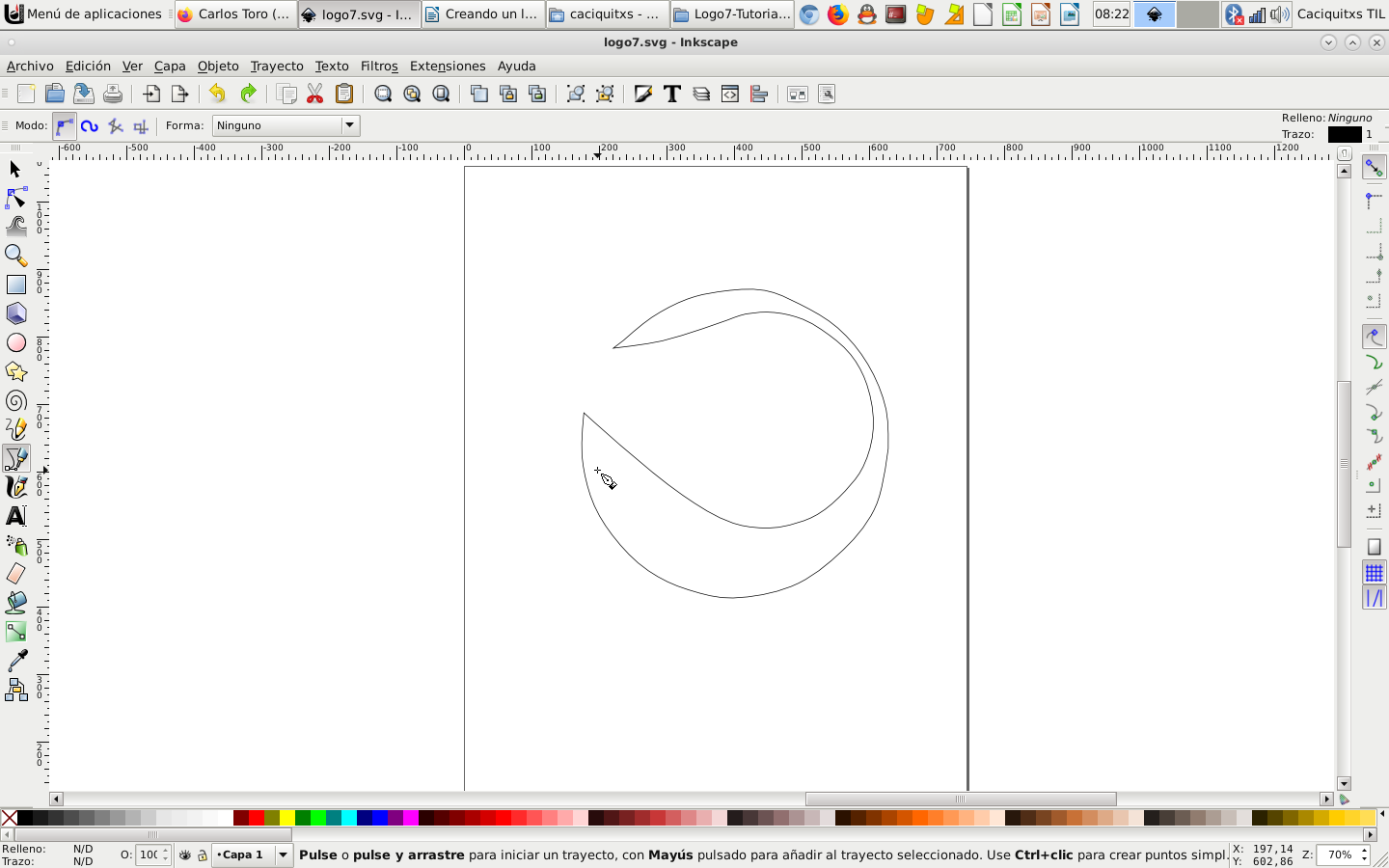Open the Forma shape dropdown

[x=286, y=125]
